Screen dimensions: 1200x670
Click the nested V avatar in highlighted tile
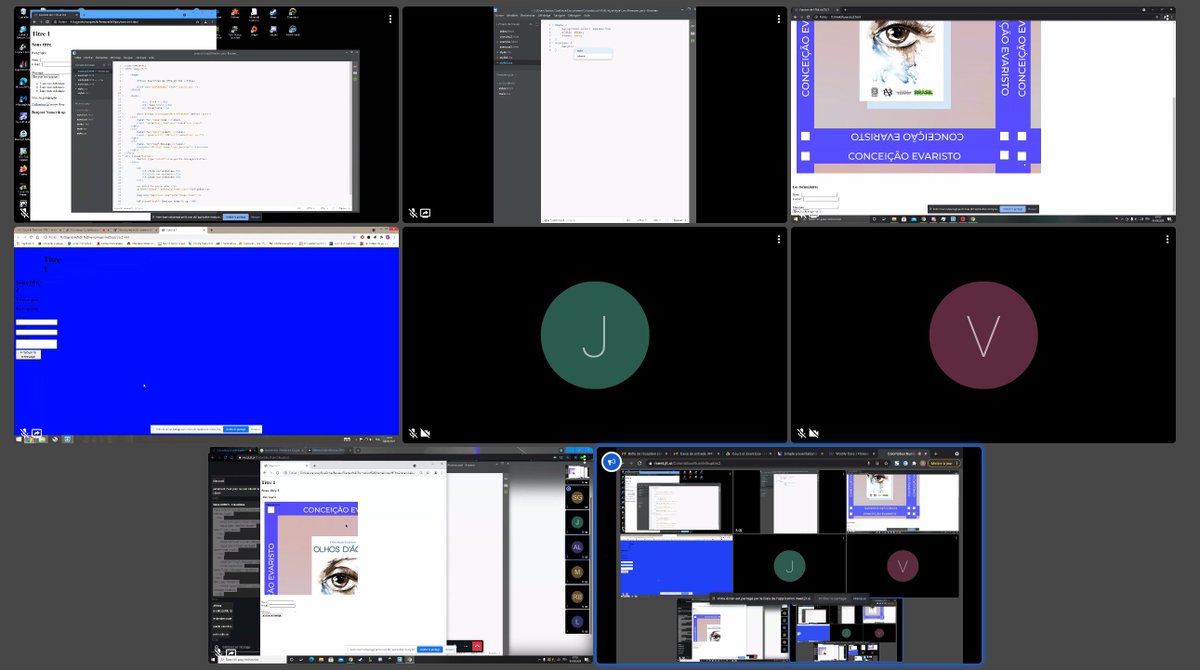point(902,566)
